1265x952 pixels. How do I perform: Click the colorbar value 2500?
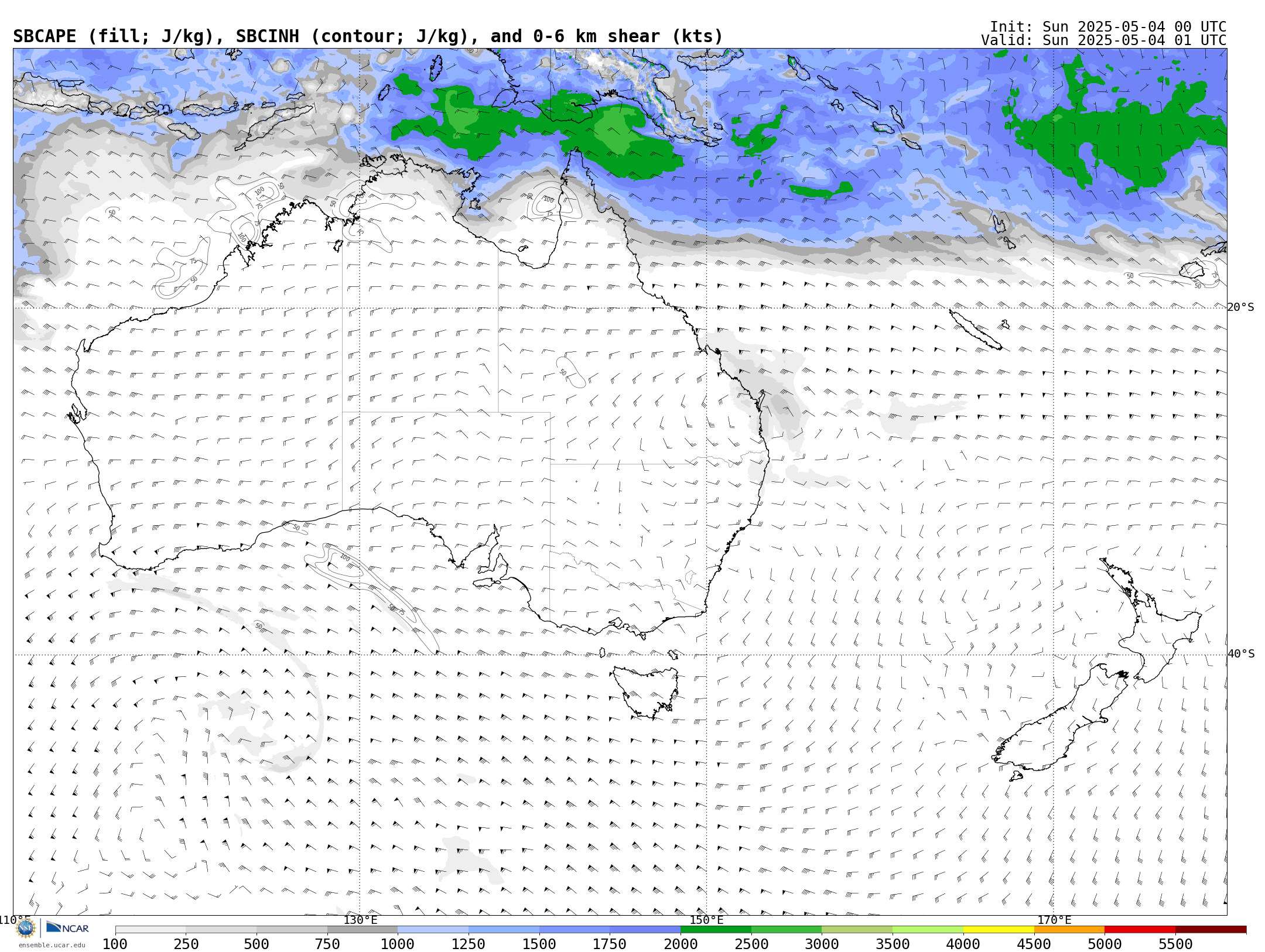[751, 944]
